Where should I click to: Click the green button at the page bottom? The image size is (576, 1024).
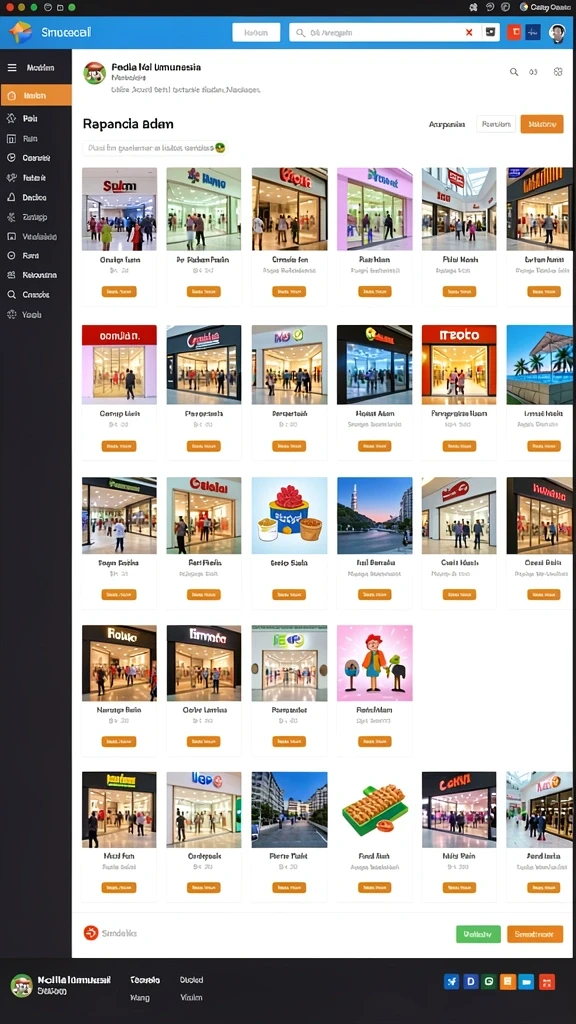(478, 934)
